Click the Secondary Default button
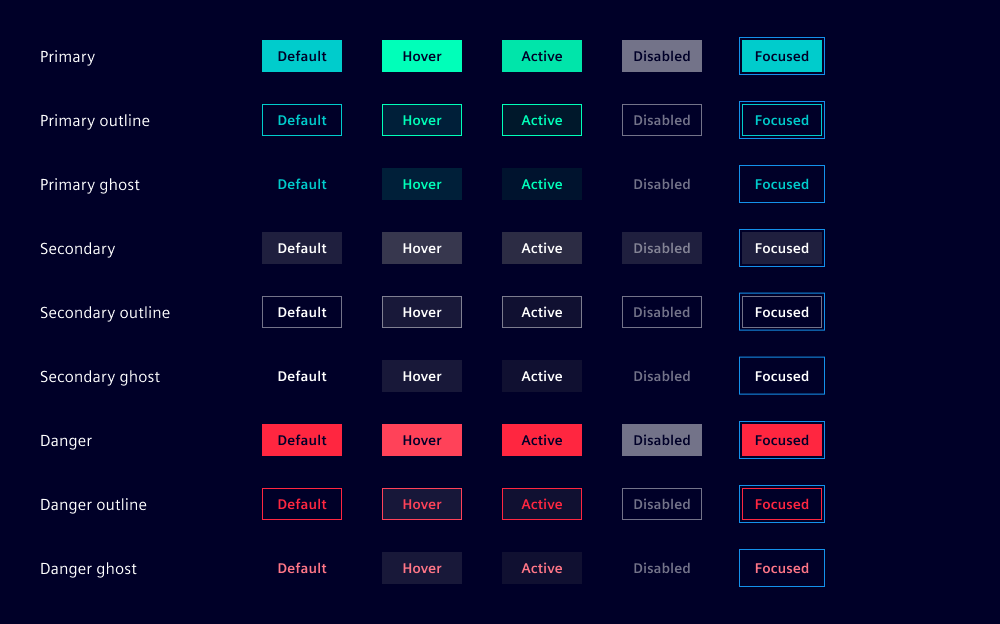 302,248
